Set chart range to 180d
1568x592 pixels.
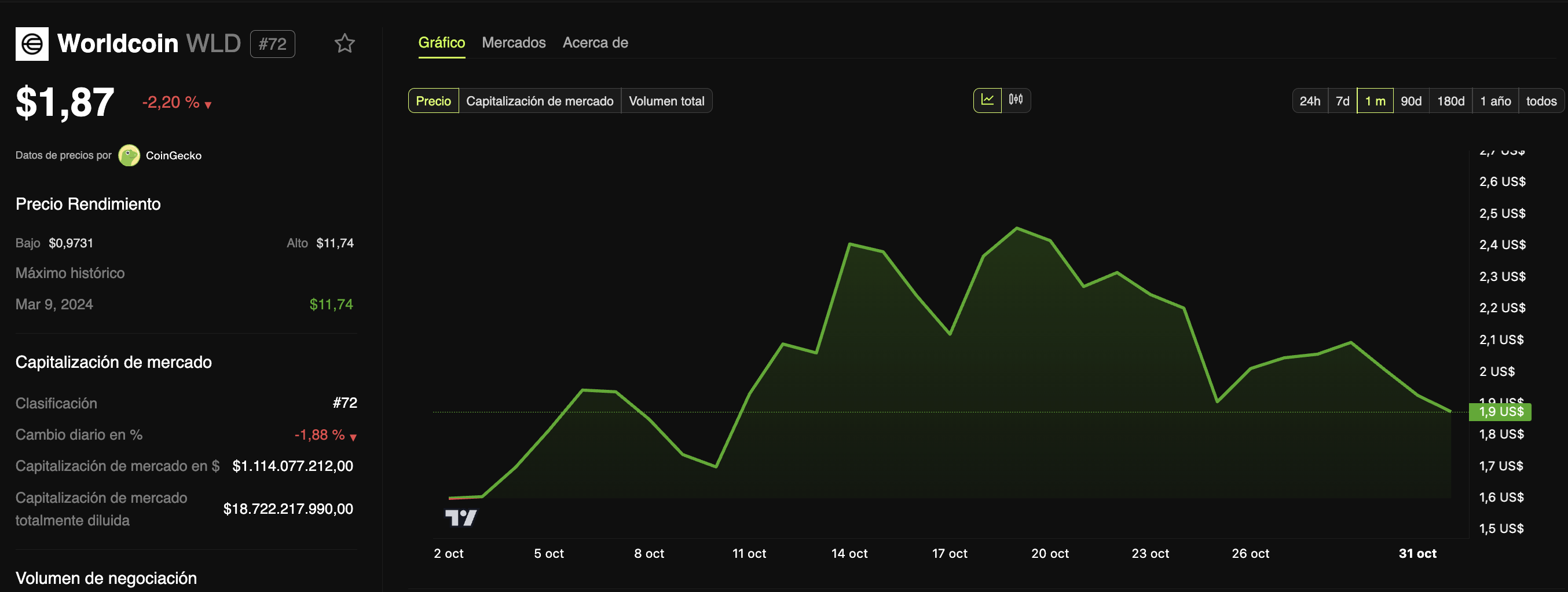[1450, 101]
